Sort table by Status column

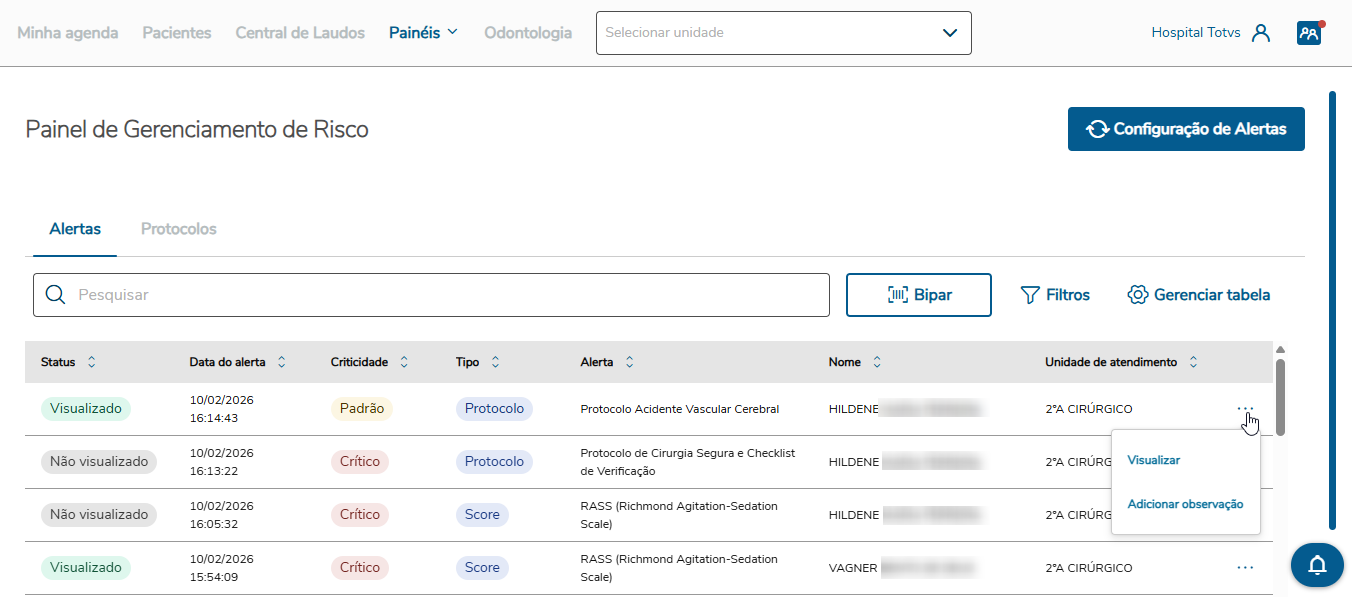tap(92, 362)
